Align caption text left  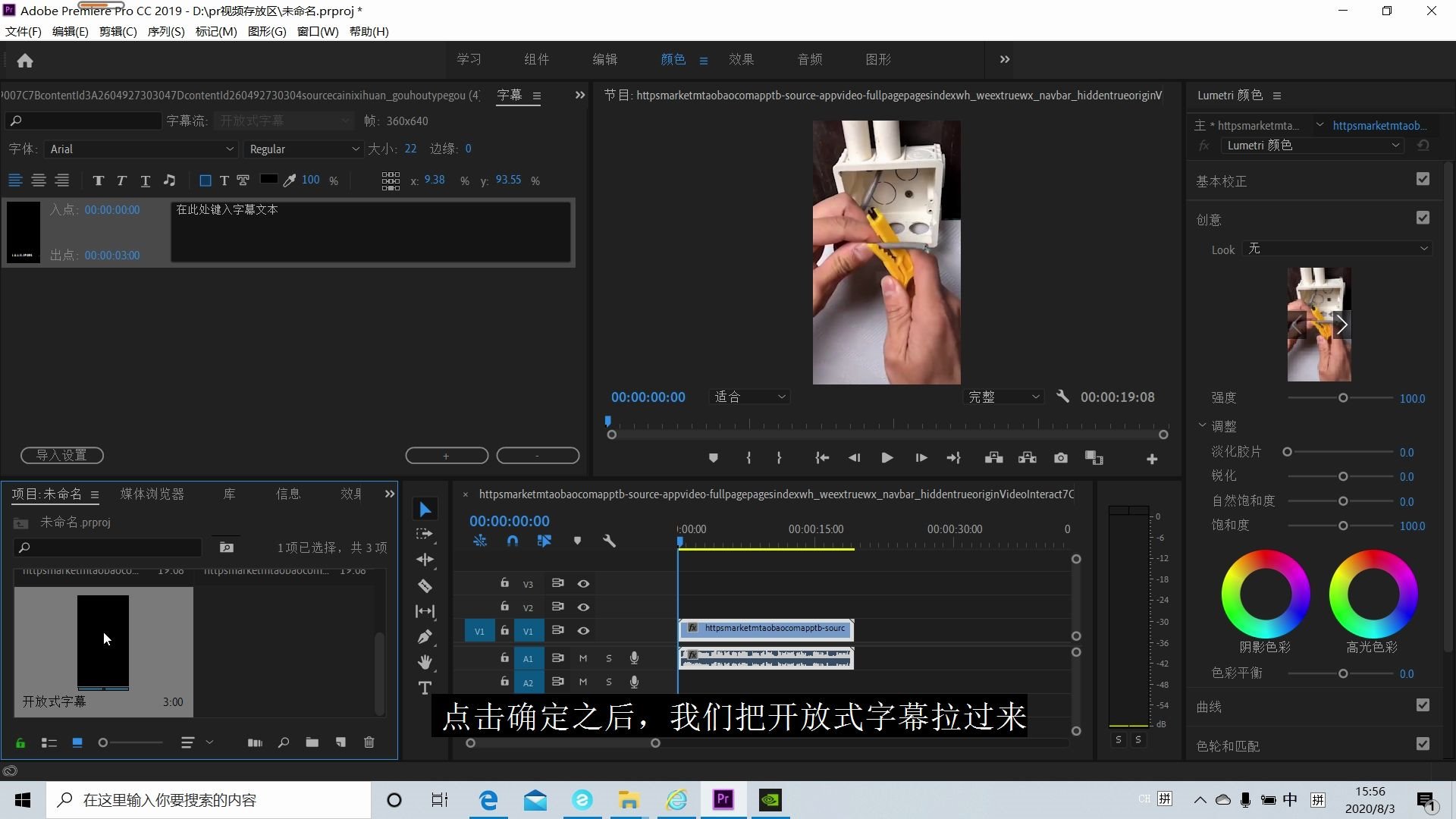click(x=15, y=180)
